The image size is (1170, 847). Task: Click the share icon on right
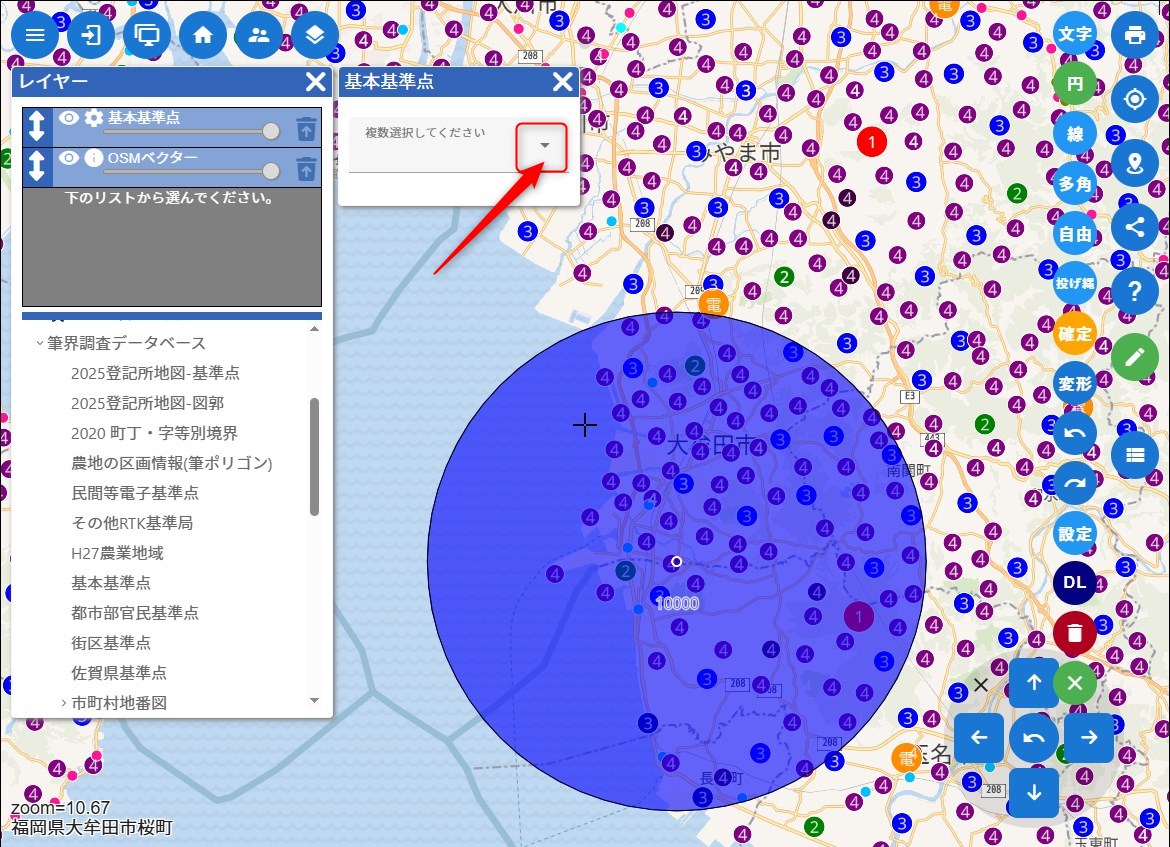(x=1134, y=226)
